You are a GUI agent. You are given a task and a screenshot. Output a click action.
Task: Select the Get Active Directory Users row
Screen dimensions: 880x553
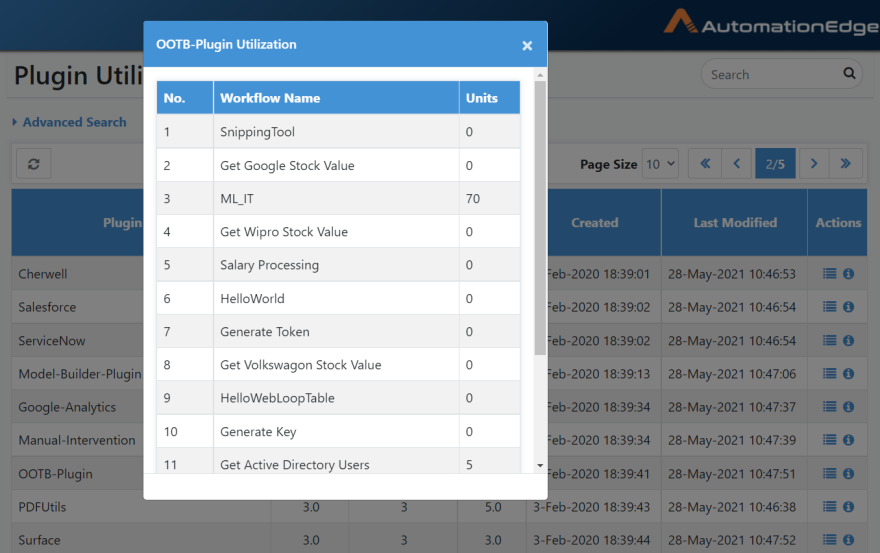pos(338,461)
